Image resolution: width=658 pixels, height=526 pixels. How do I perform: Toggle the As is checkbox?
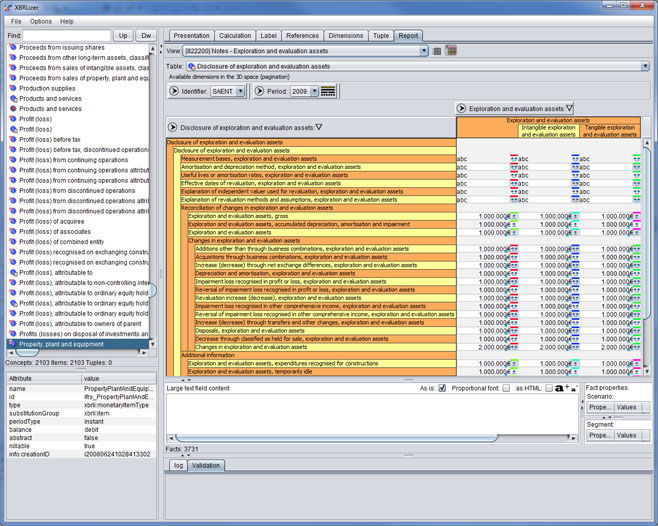(x=442, y=388)
